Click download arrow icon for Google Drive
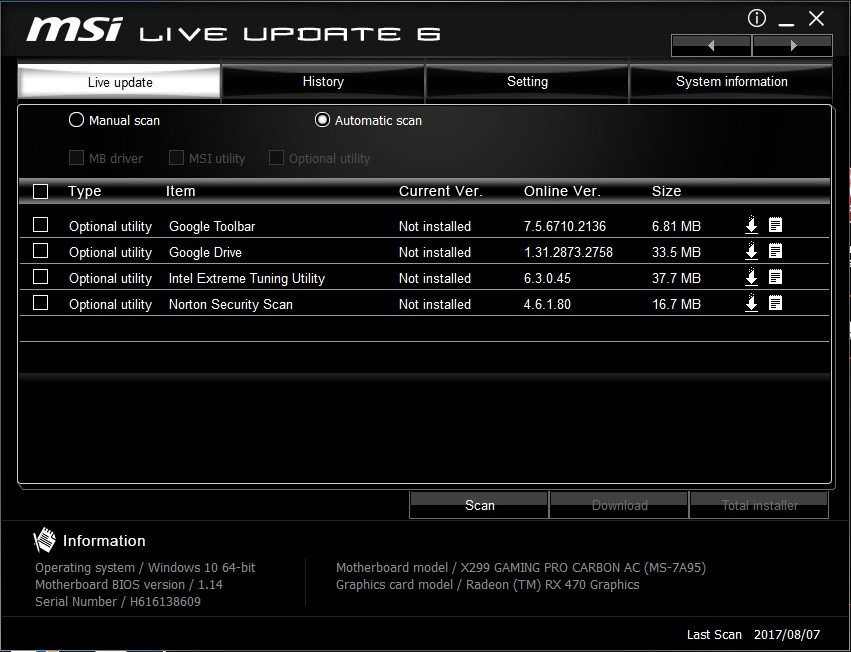The width and height of the screenshot is (851, 652). coord(751,251)
